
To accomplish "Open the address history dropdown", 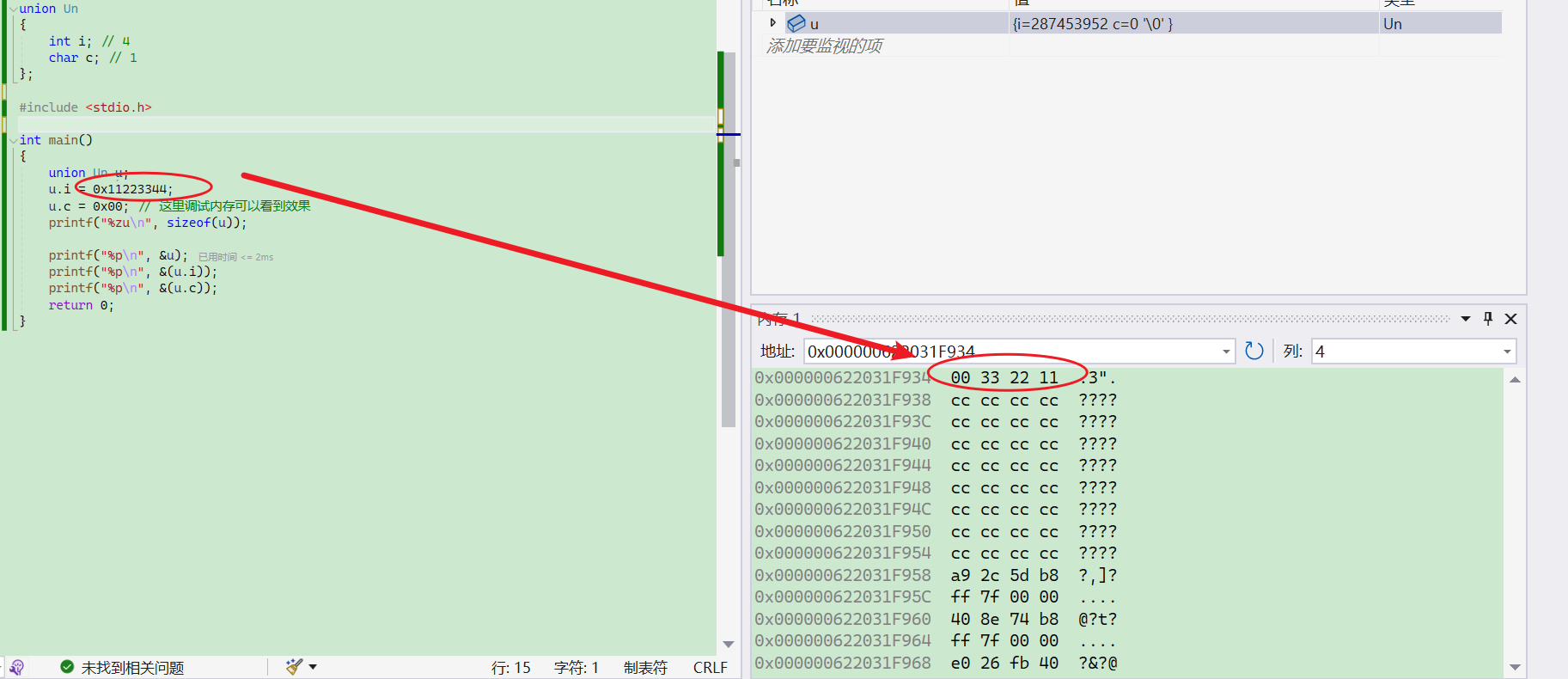I will point(1226,352).
